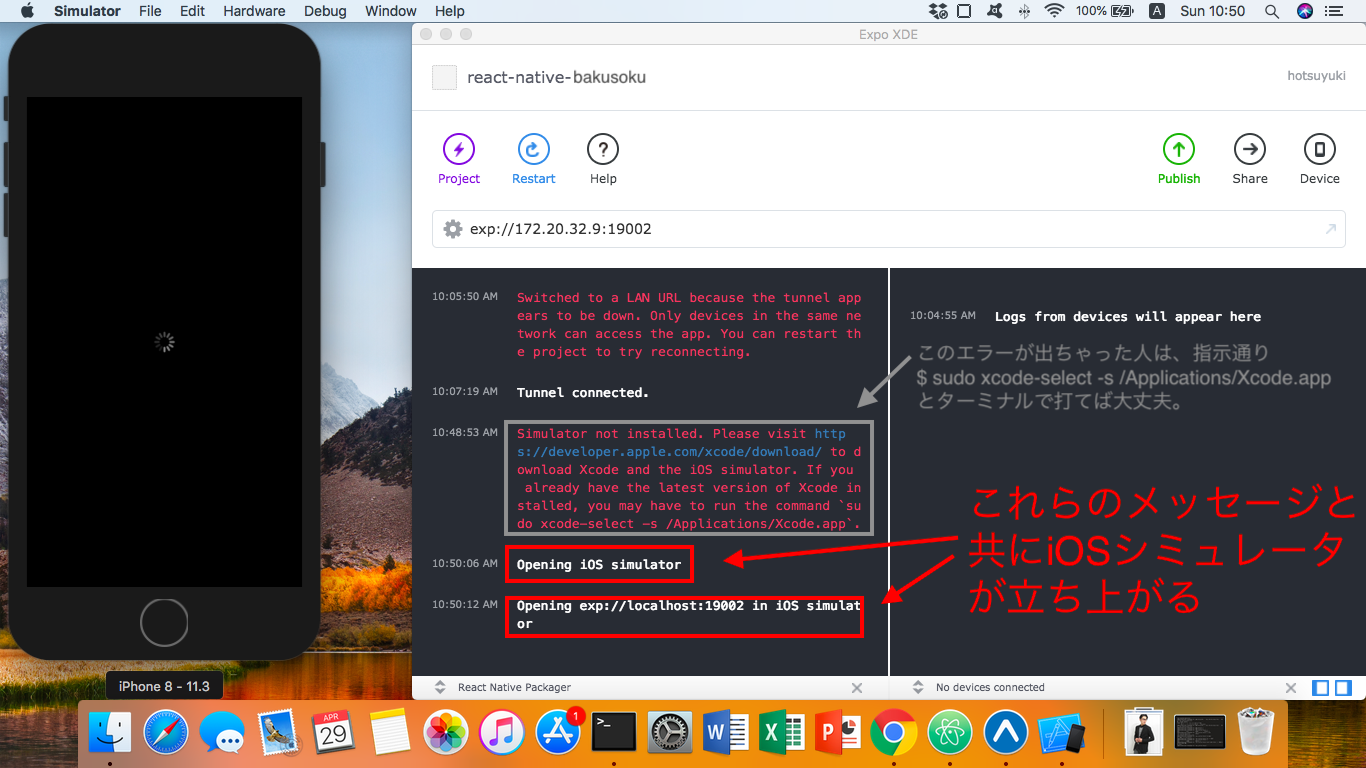Open Atom editor from the Dock
This screenshot has height=768, width=1366.
click(x=950, y=734)
